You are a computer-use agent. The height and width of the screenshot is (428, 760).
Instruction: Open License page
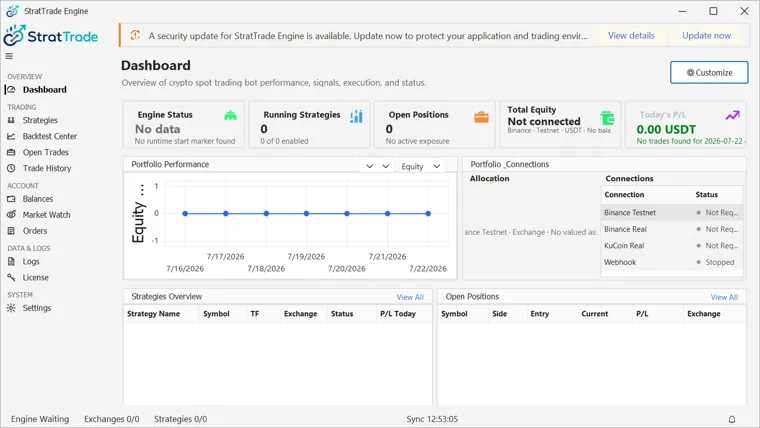tap(35, 277)
